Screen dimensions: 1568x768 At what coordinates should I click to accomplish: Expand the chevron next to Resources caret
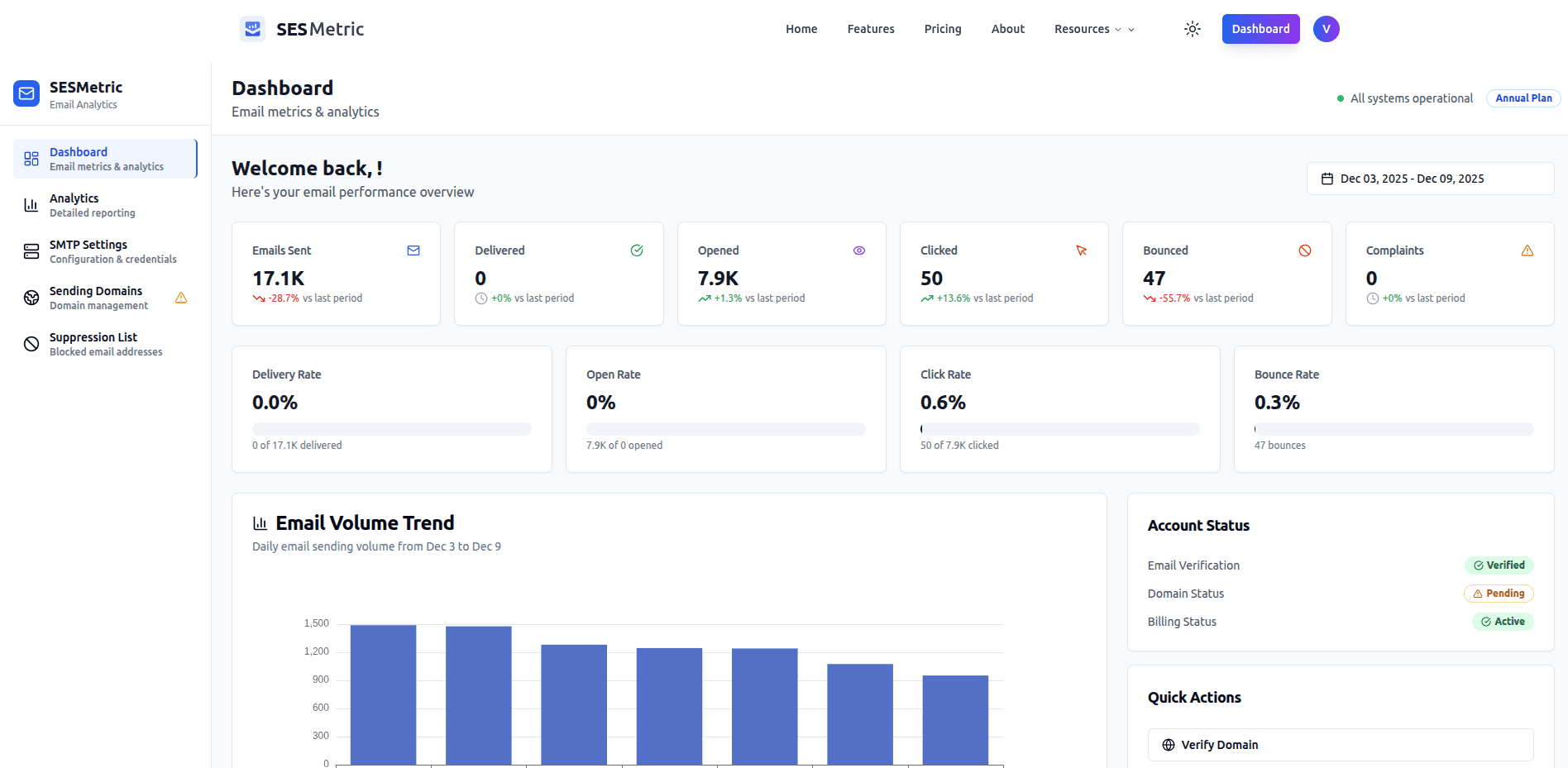click(x=1131, y=29)
